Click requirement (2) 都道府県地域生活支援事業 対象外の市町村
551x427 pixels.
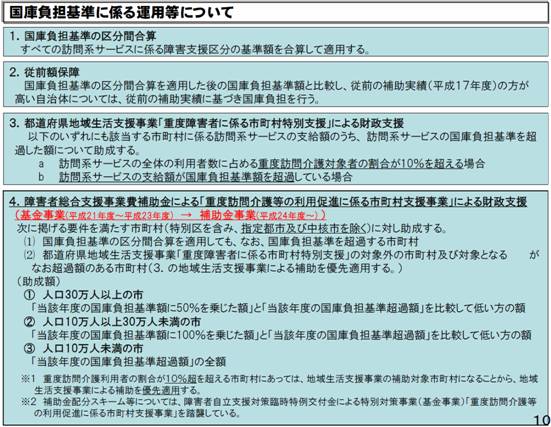click(280, 261)
